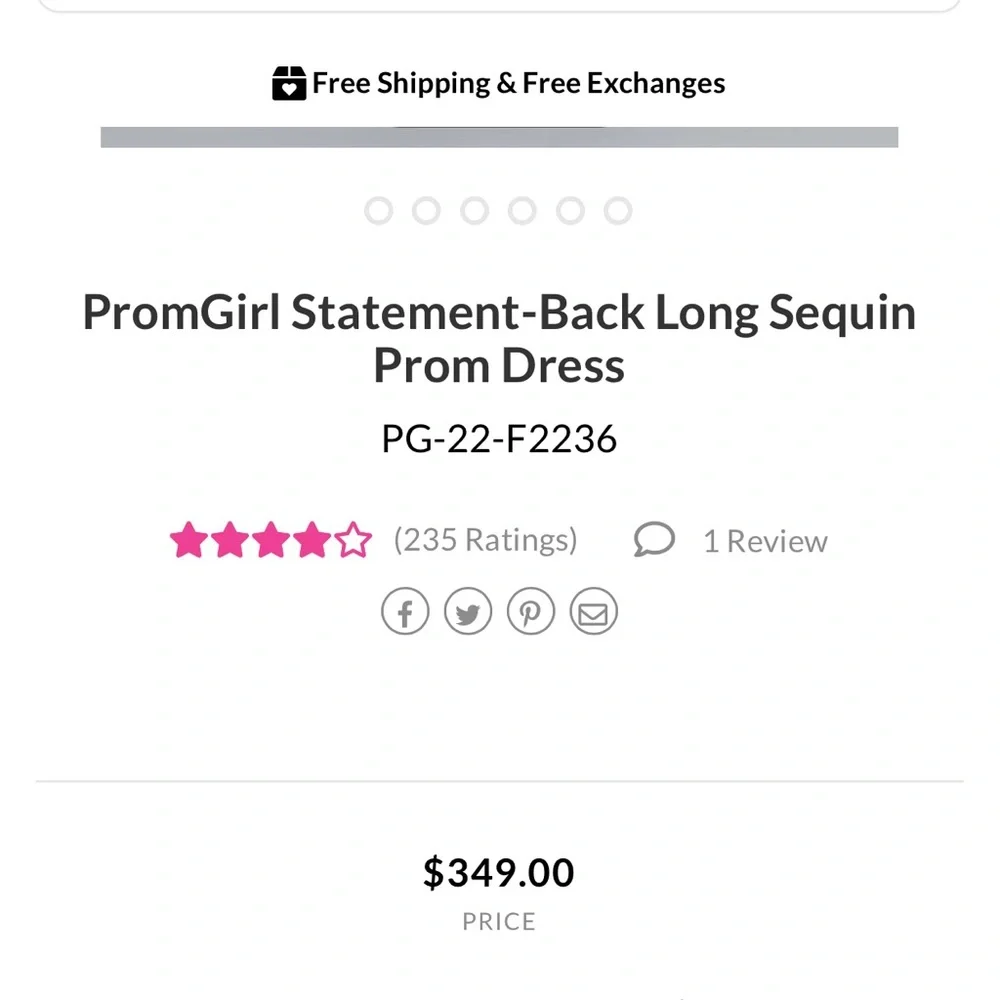The image size is (1000, 1000).
Task: Click the free shipping box icon
Action: tap(289, 83)
